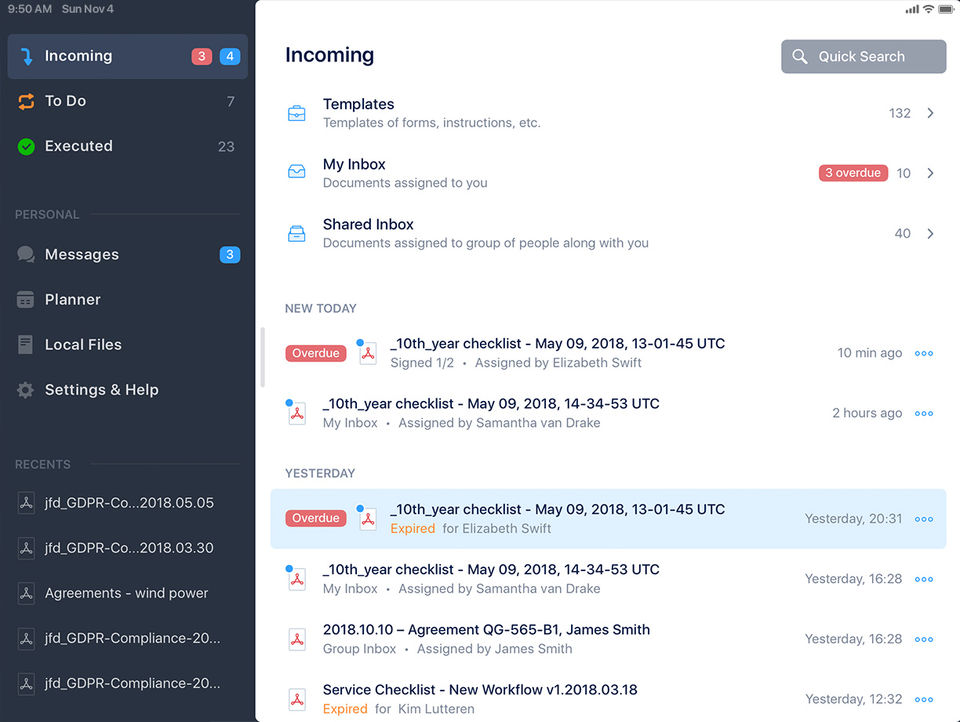960x722 pixels.
Task: Click the To Do orange loop icon
Action: click(26, 102)
